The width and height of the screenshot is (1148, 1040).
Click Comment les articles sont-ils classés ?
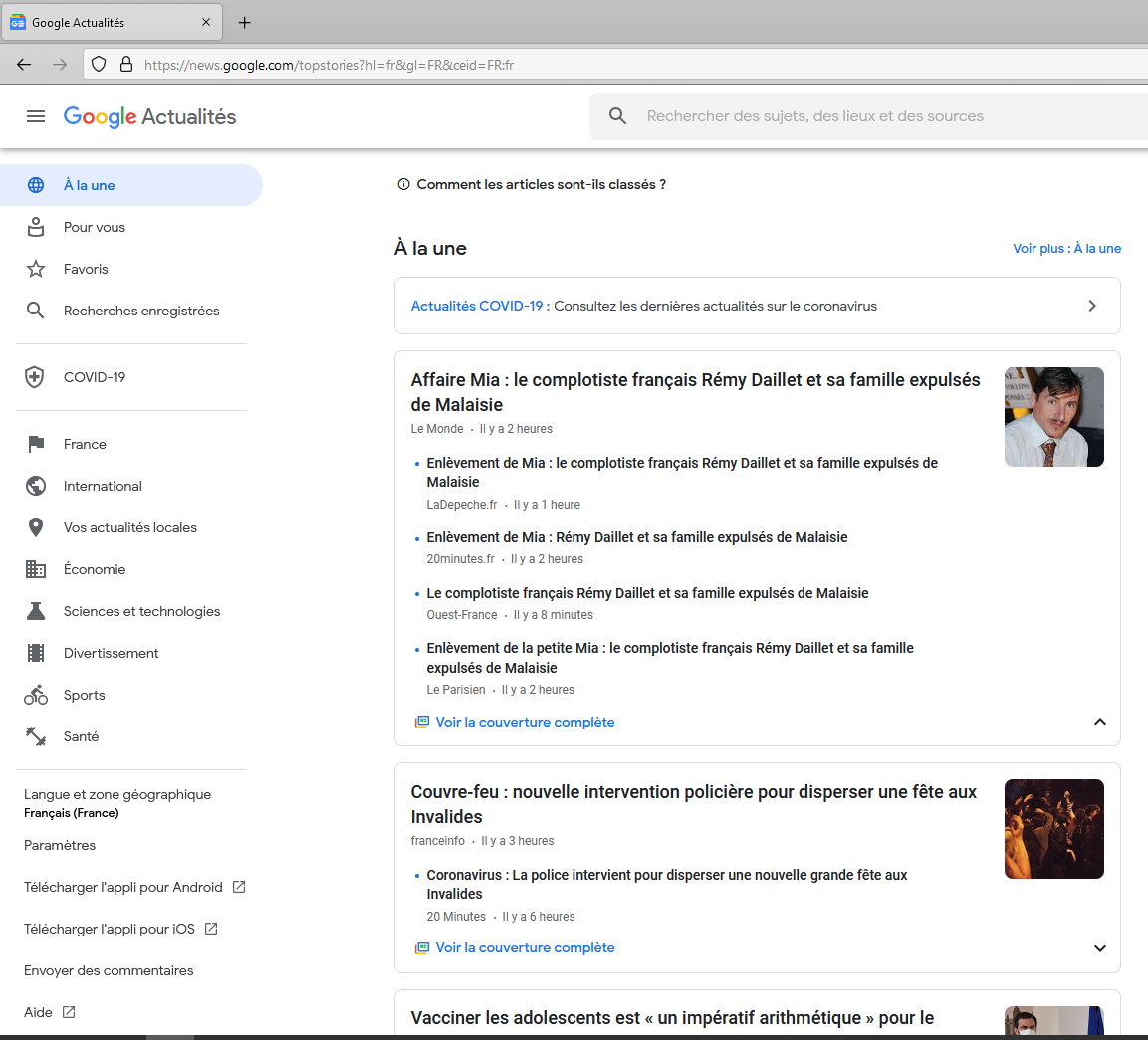541,184
